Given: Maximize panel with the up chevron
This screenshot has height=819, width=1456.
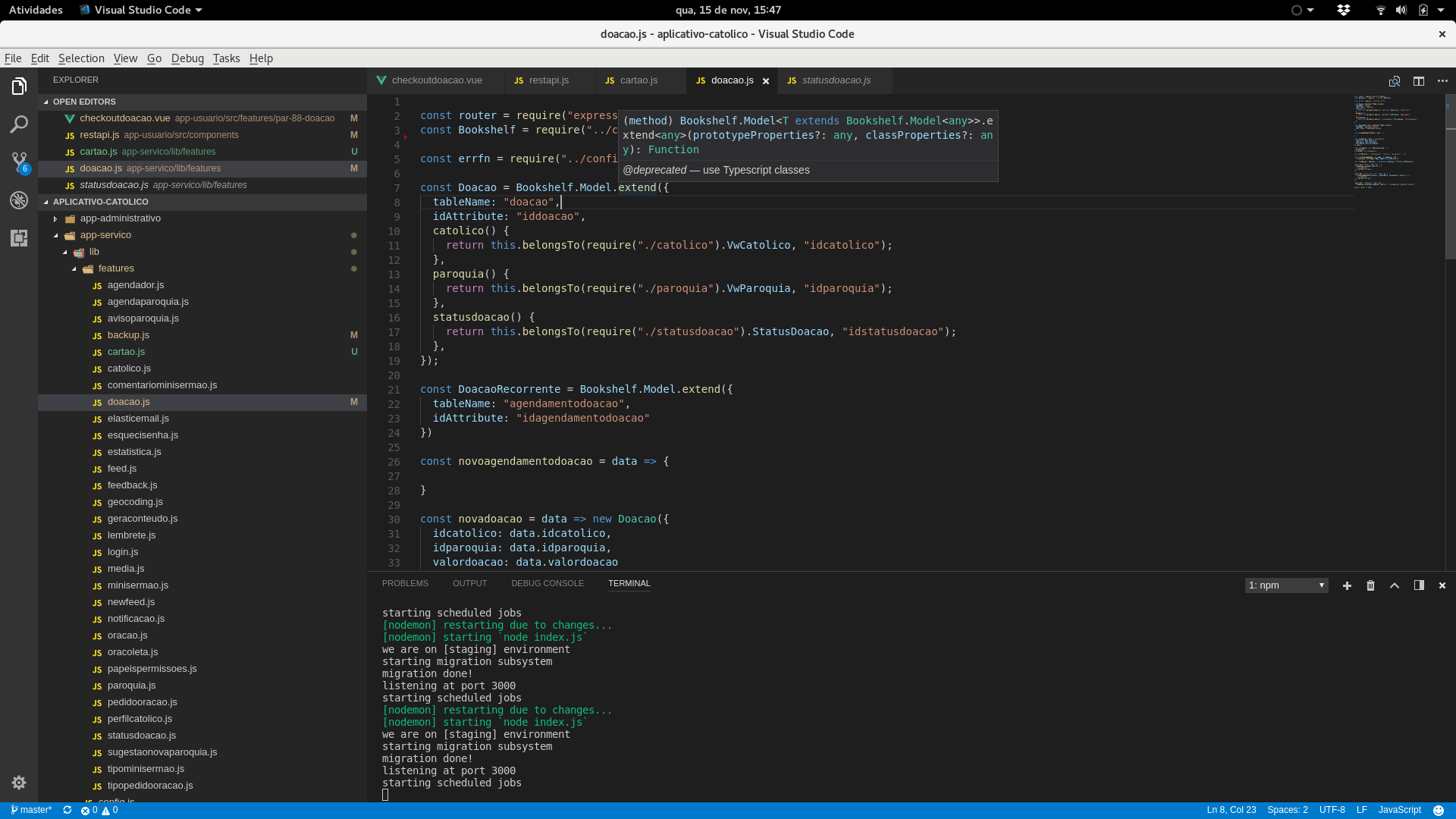Looking at the screenshot, I should [x=1395, y=585].
